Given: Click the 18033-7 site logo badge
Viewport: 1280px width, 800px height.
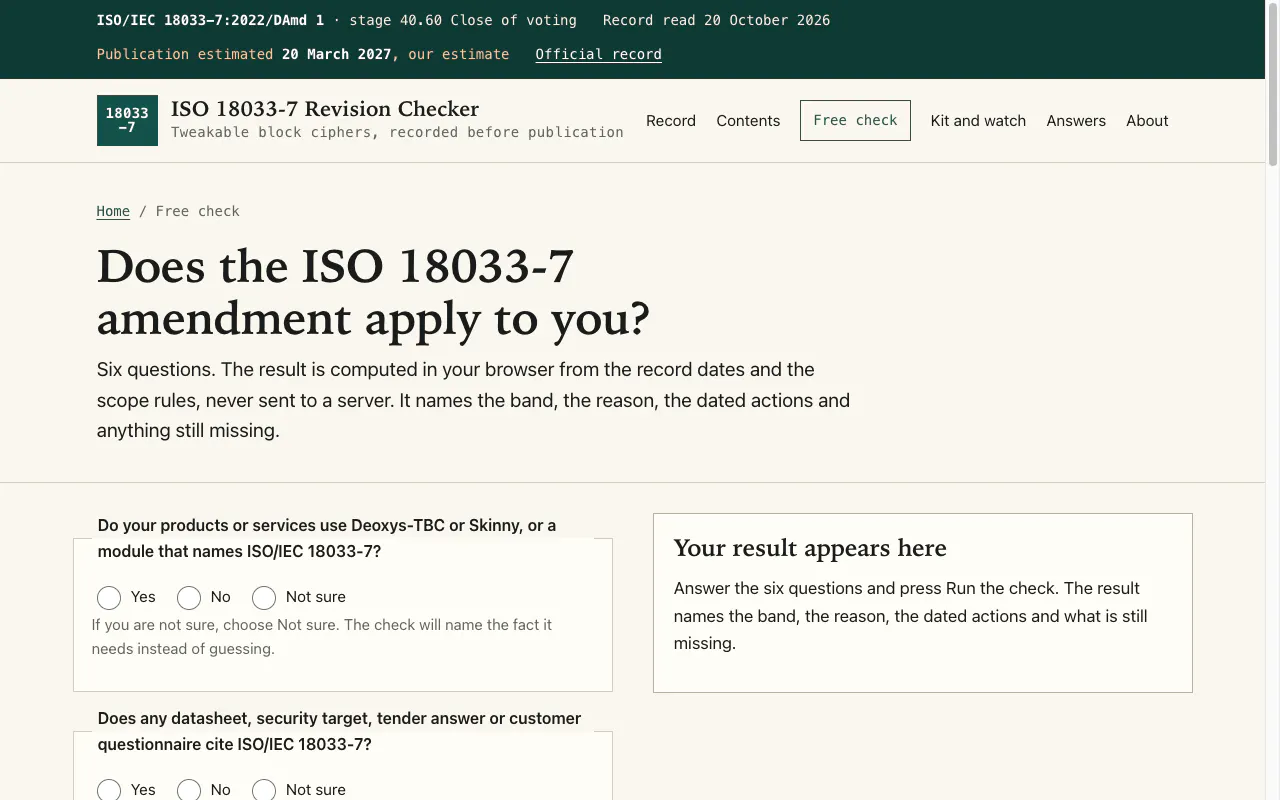Looking at the screenshot, I should coord(127,120).
